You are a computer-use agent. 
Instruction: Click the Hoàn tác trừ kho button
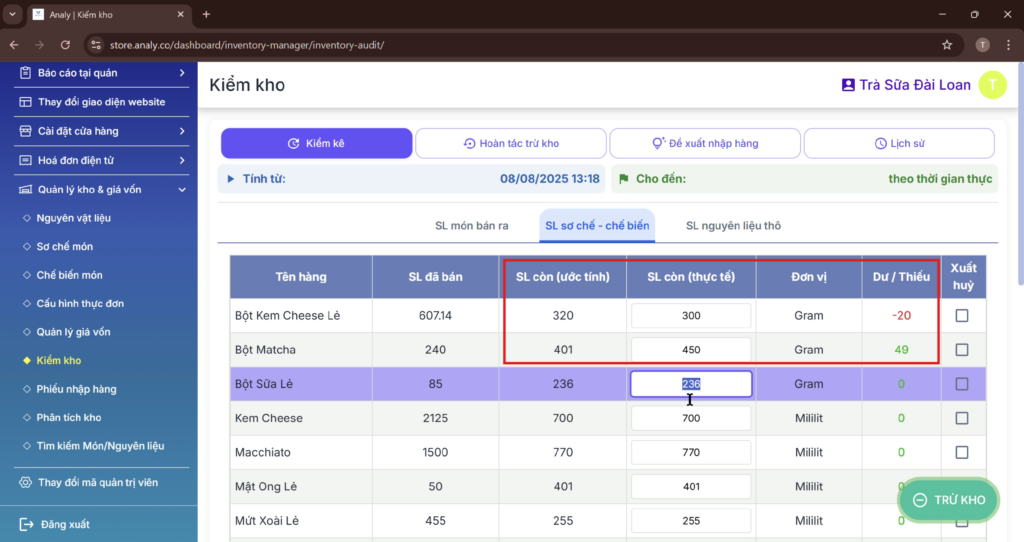[510, 143]
